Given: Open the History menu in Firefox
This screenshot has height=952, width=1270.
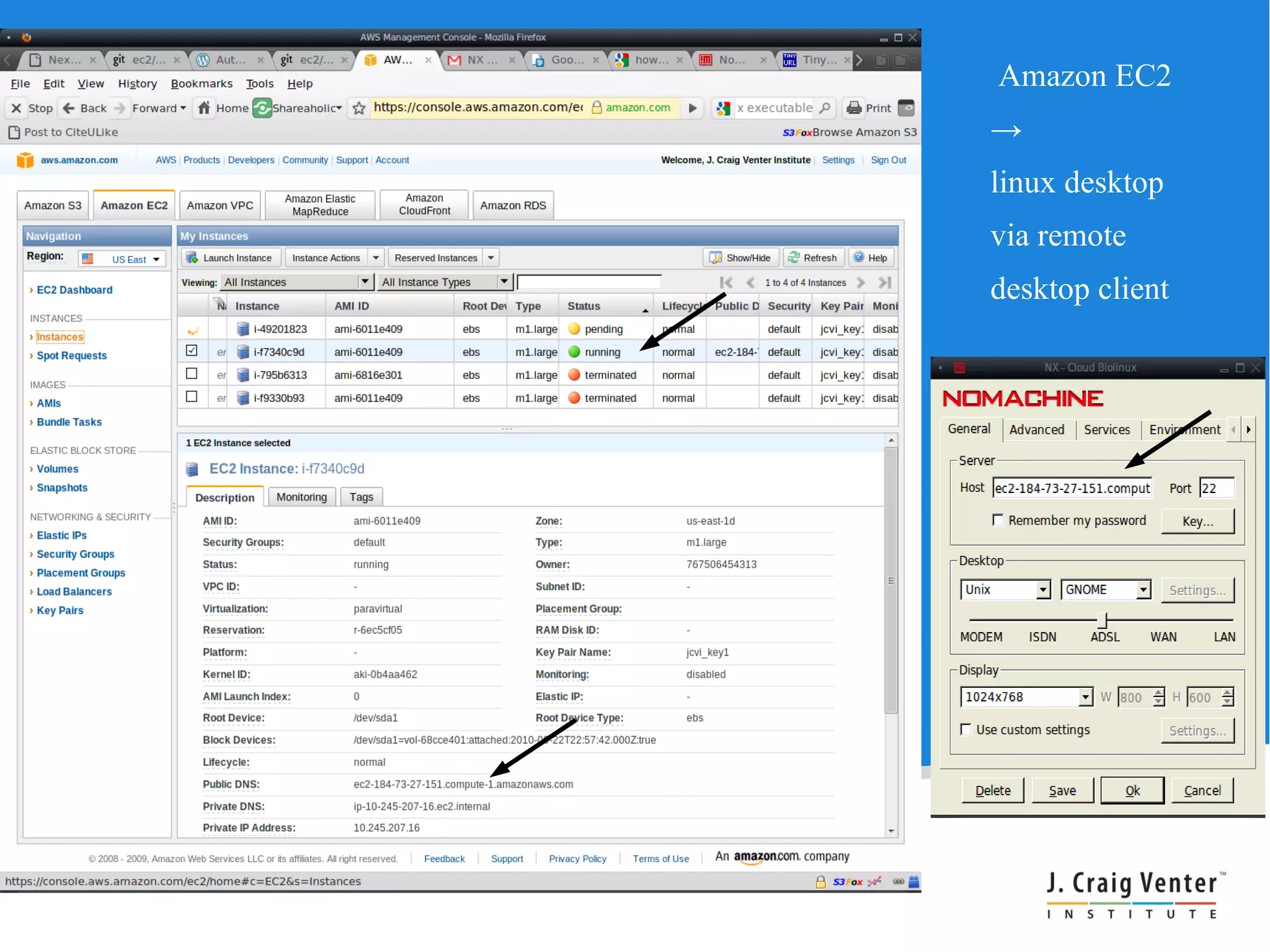Looking at the screenshot, I should coord(137,84).
